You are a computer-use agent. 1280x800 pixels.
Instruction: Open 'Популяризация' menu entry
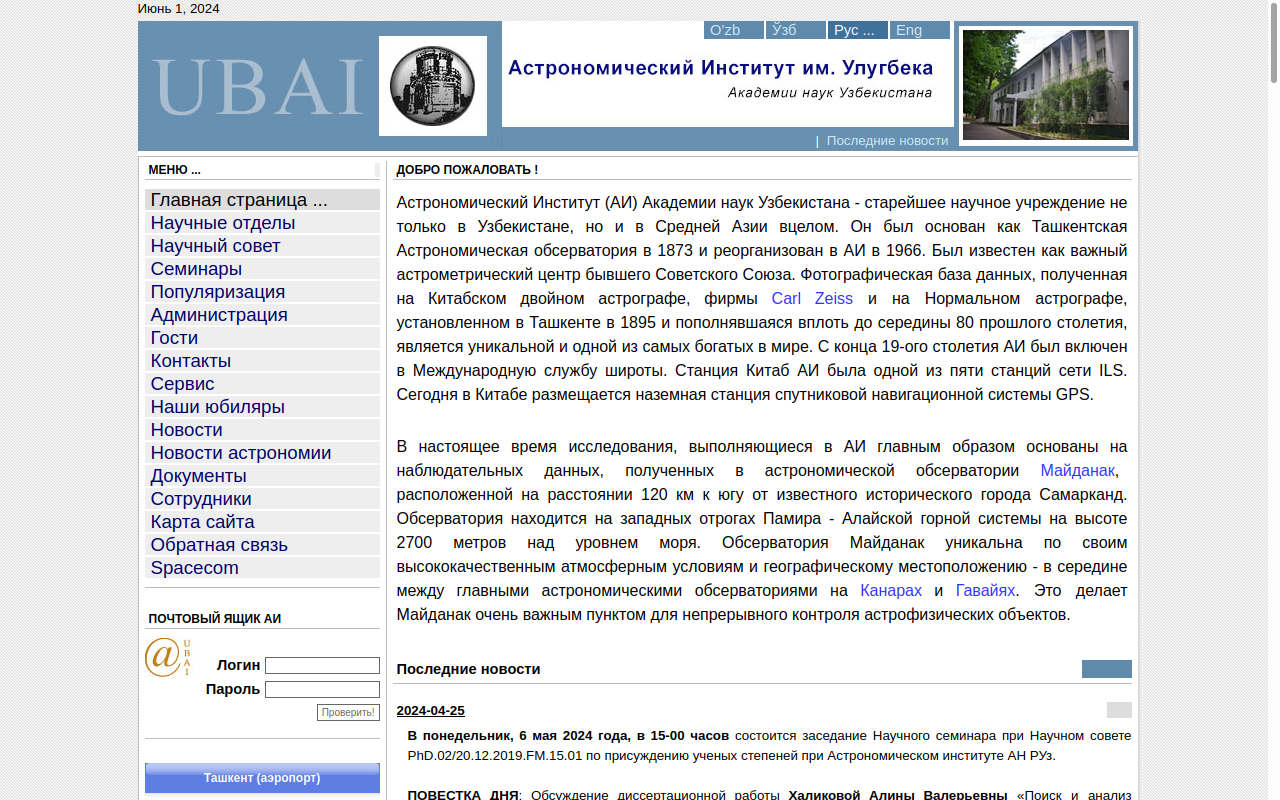(262, 292)
